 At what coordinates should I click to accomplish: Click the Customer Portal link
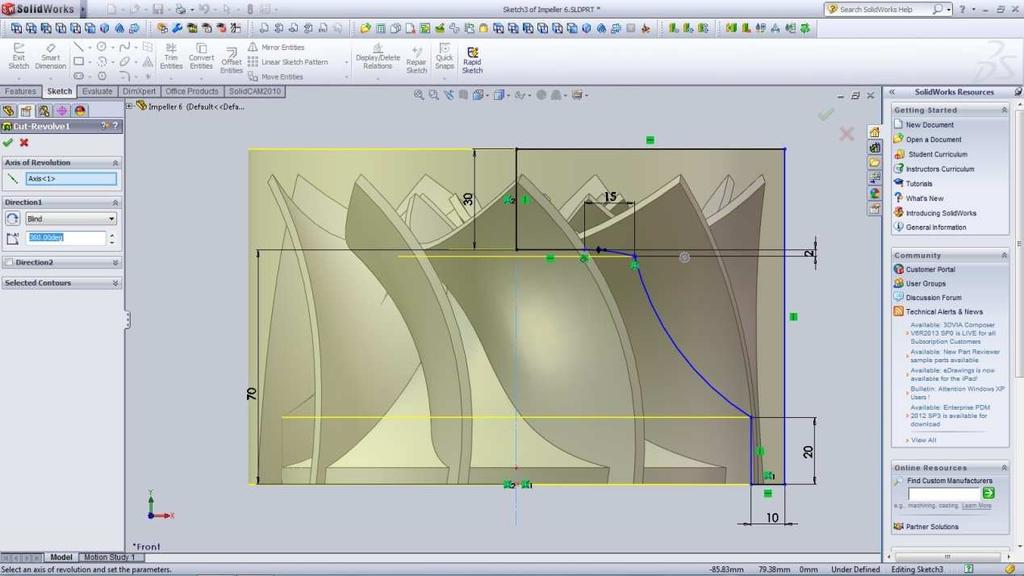(x=930, y=269)
